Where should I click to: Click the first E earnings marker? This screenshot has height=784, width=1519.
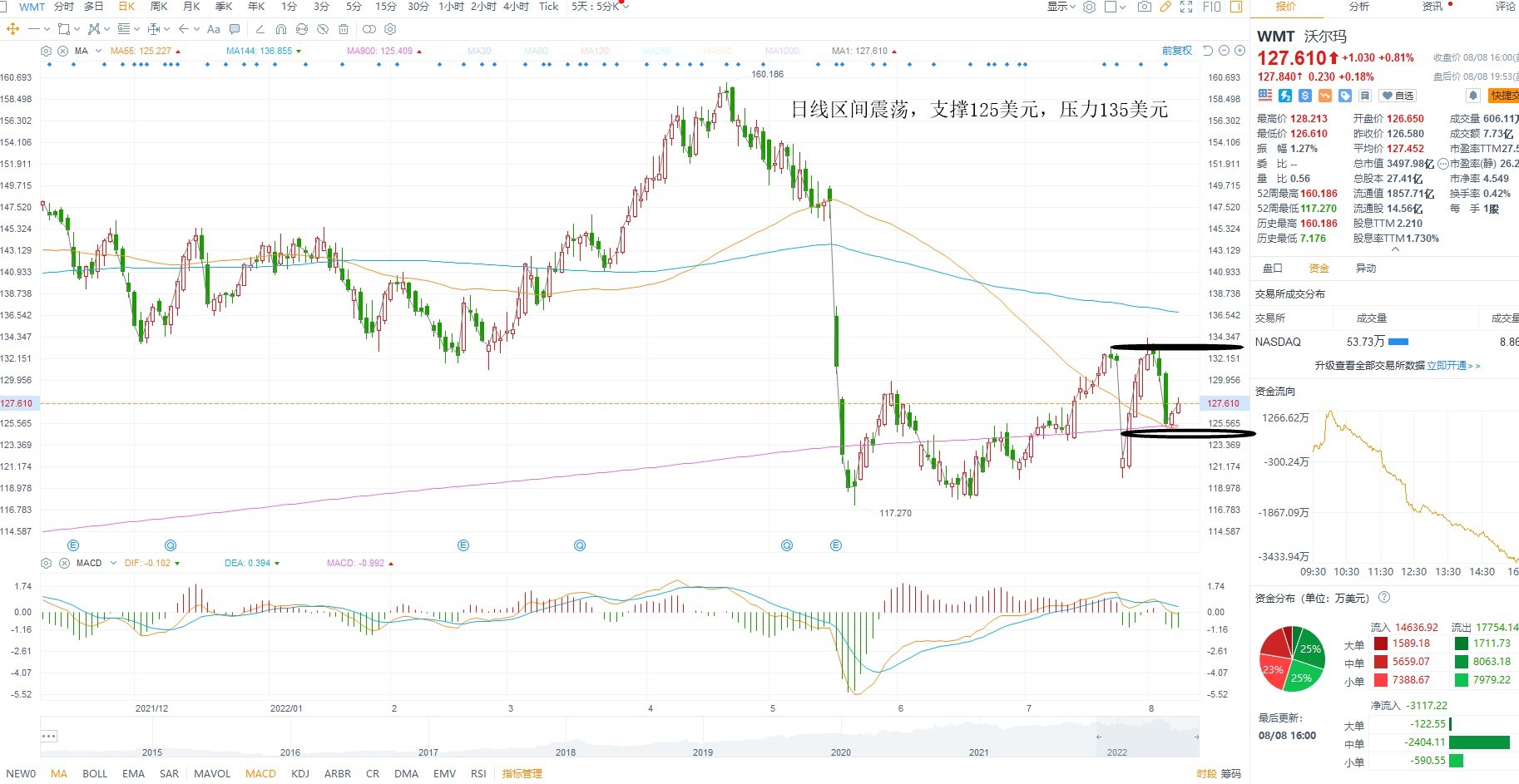click(x=73, y=545)
